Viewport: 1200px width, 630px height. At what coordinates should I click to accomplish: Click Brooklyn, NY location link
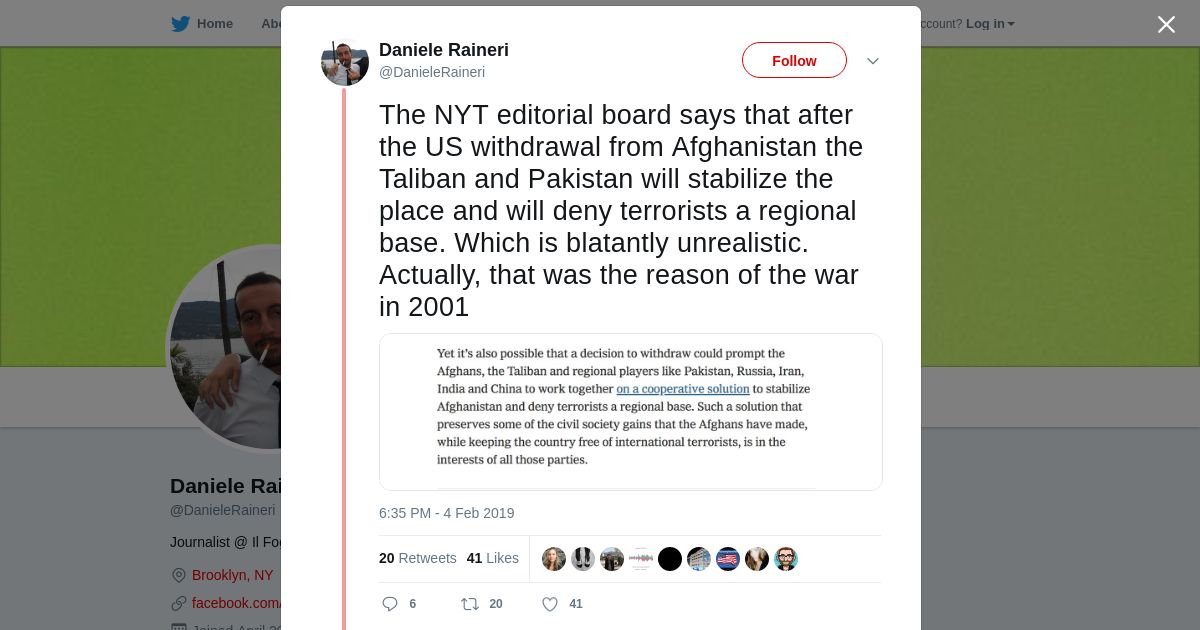tap(232, 575)
